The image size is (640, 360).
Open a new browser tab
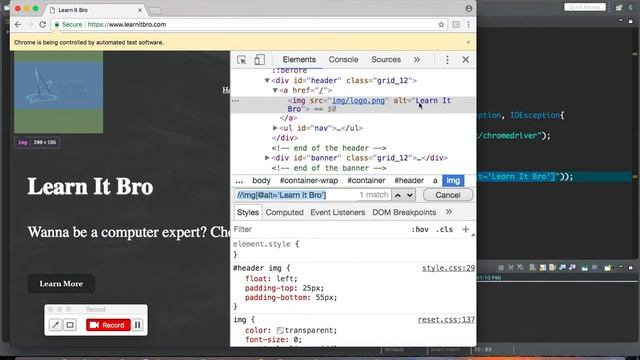point(156,11)
